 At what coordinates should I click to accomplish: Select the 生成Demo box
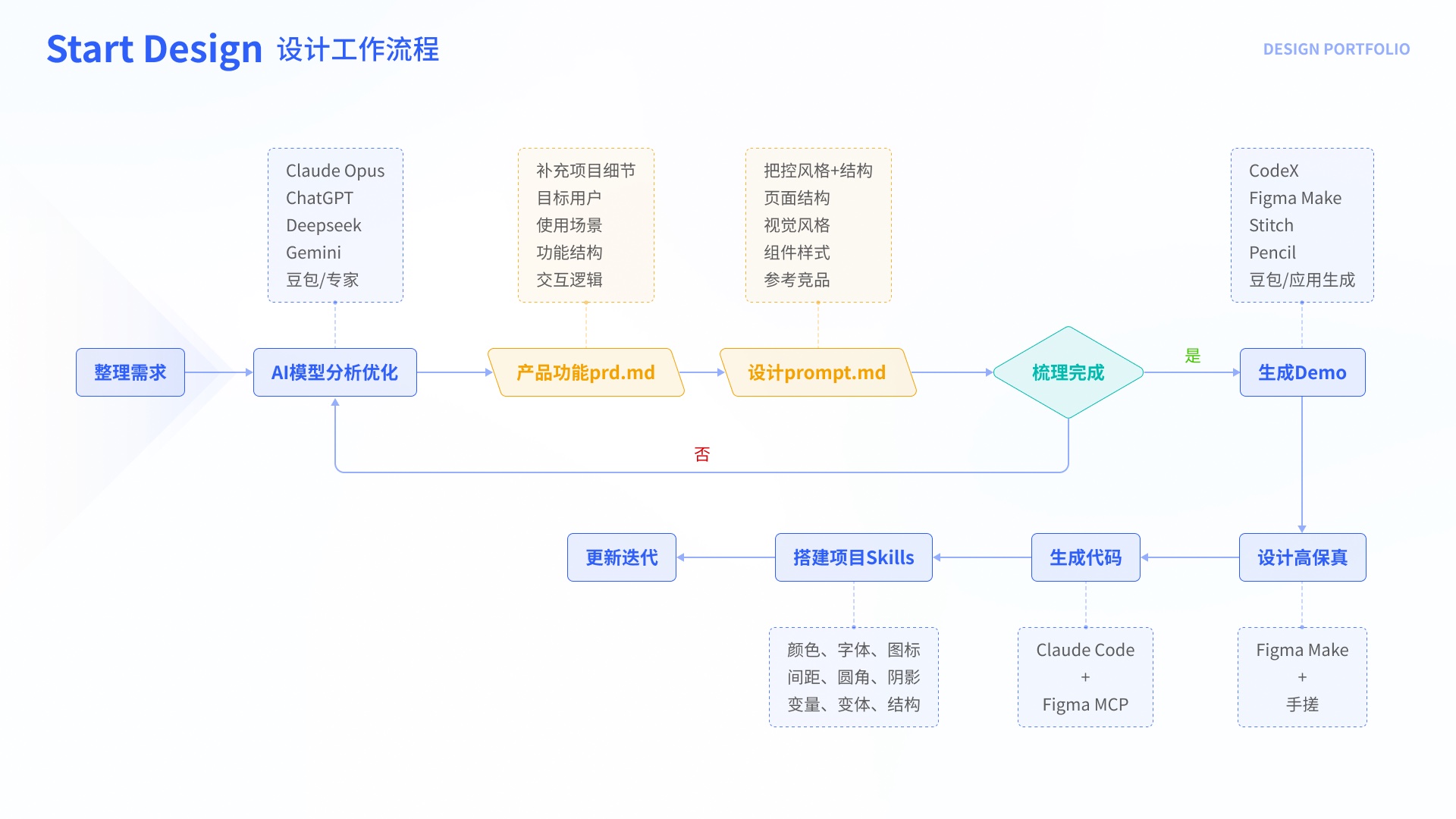tap(1303, 372)
